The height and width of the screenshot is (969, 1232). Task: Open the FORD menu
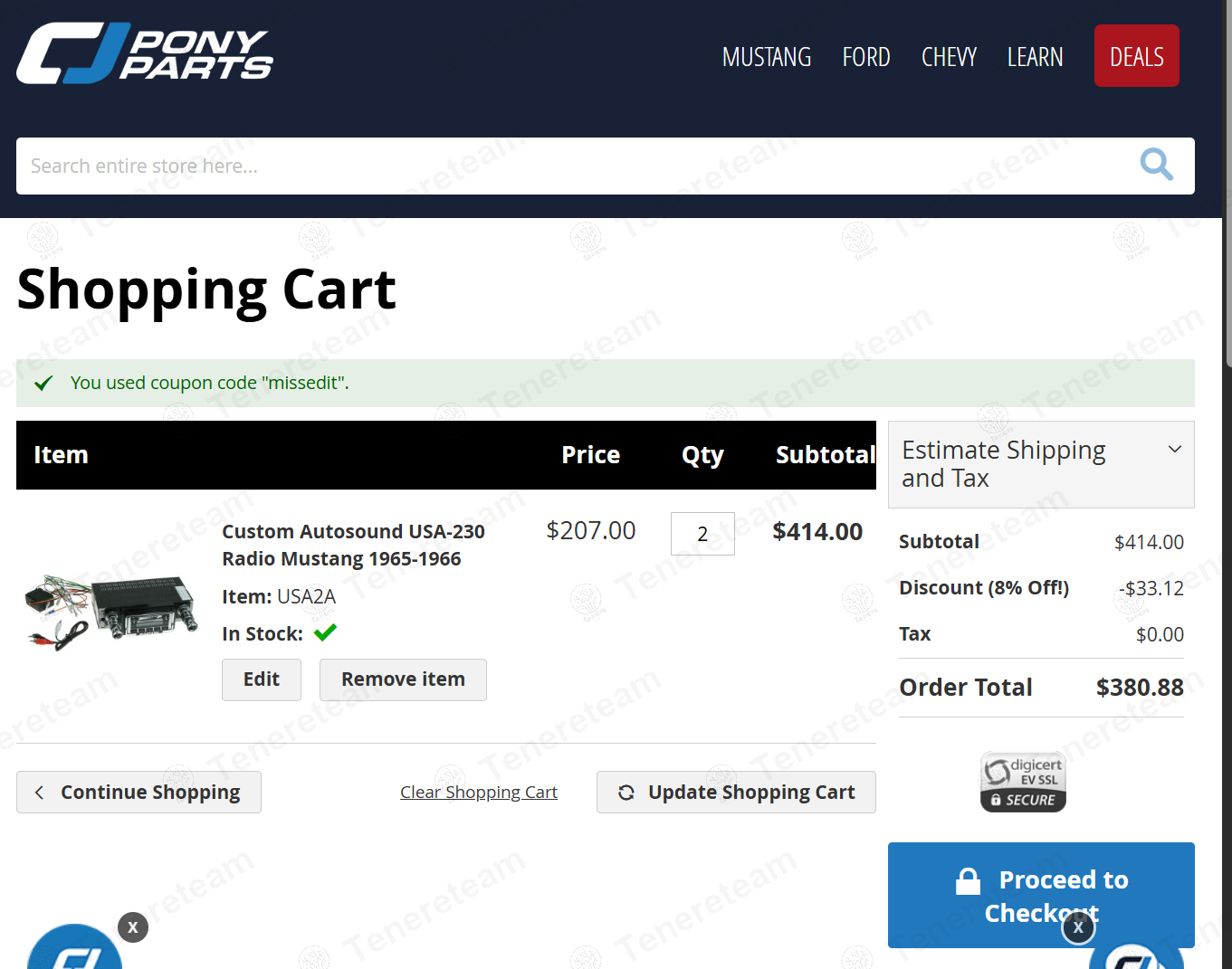[x=866, y=57]
